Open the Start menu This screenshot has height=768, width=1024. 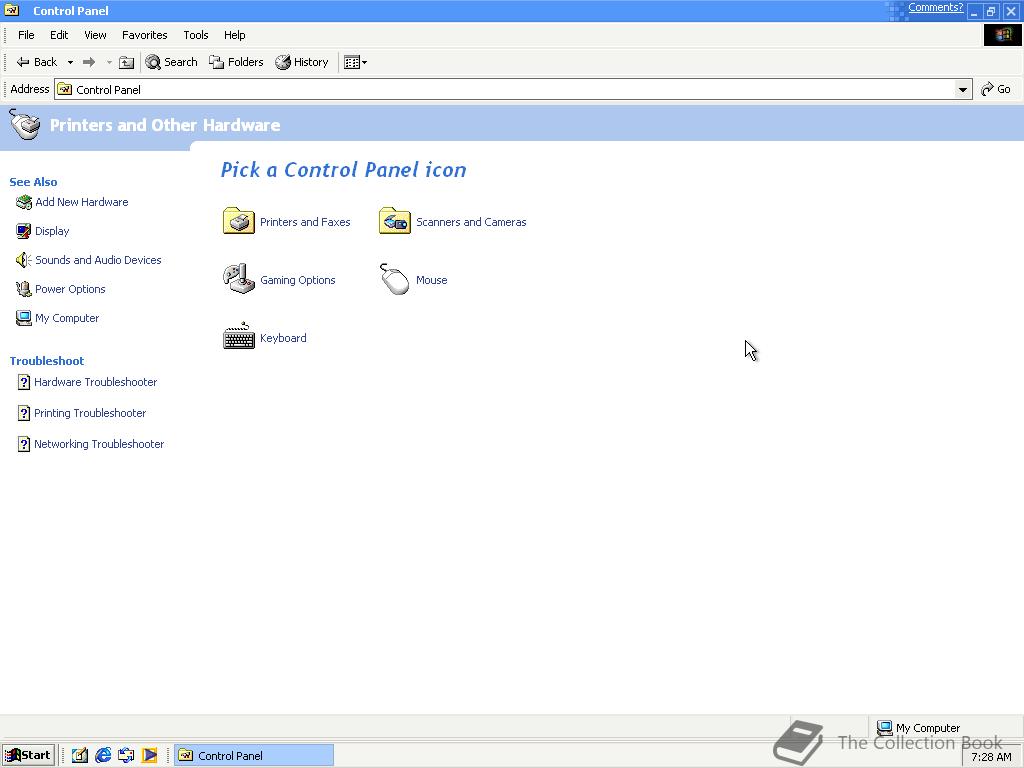(x=27, y=756)
